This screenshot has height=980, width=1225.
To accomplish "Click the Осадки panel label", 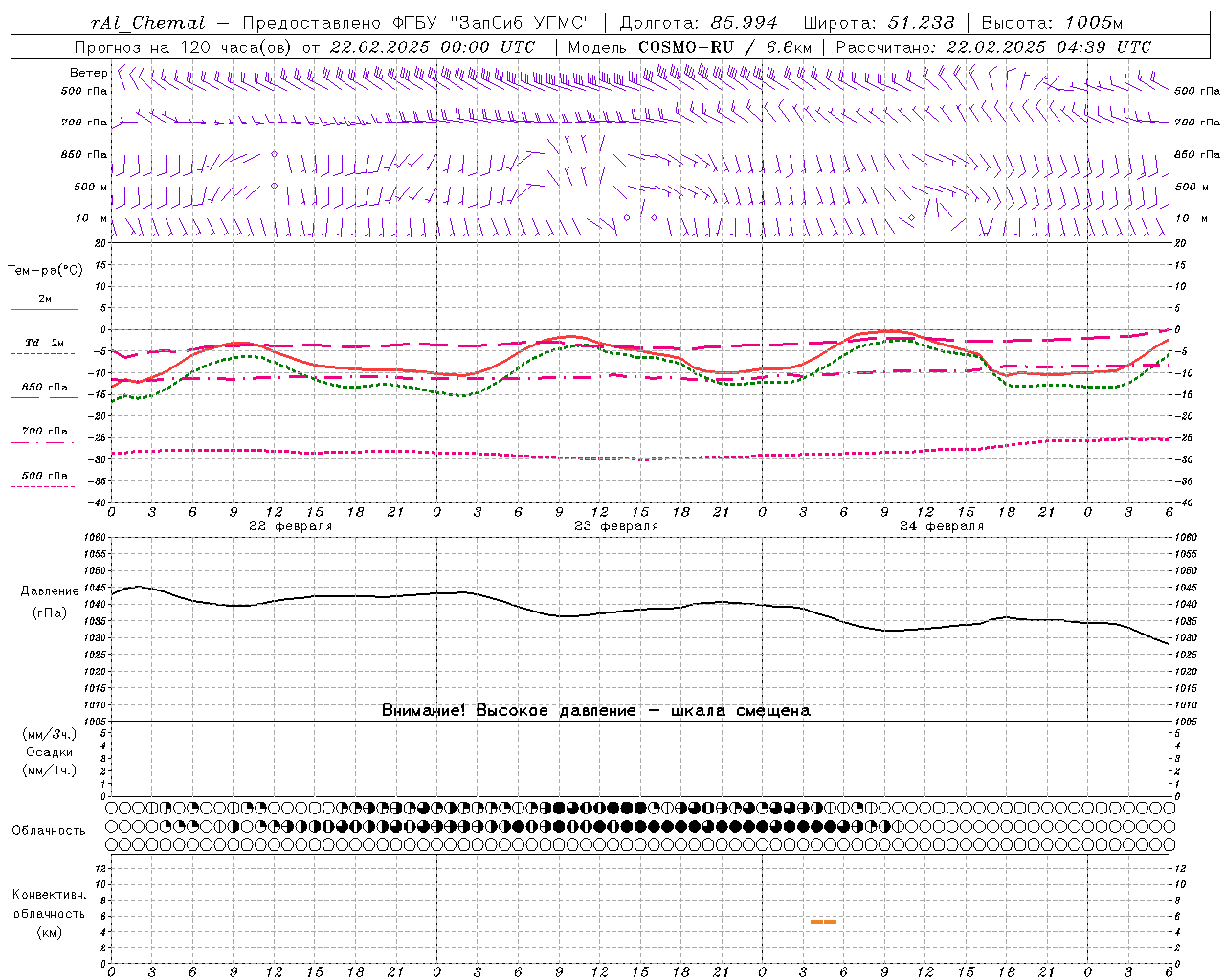I will [50, 752].
